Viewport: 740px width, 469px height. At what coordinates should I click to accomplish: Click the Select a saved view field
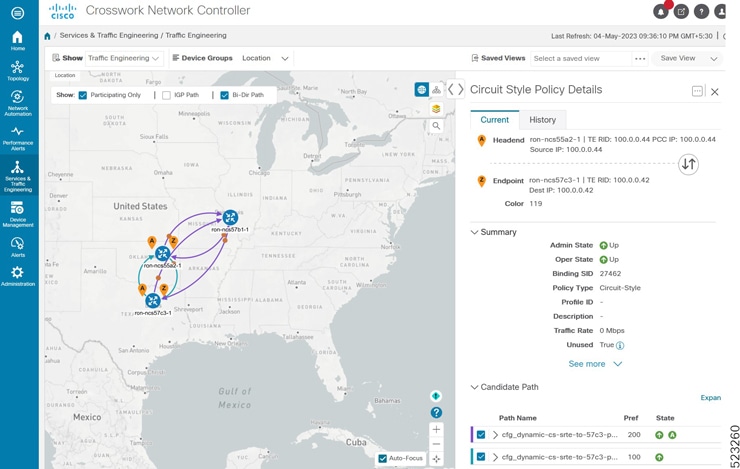coord(581,59)
